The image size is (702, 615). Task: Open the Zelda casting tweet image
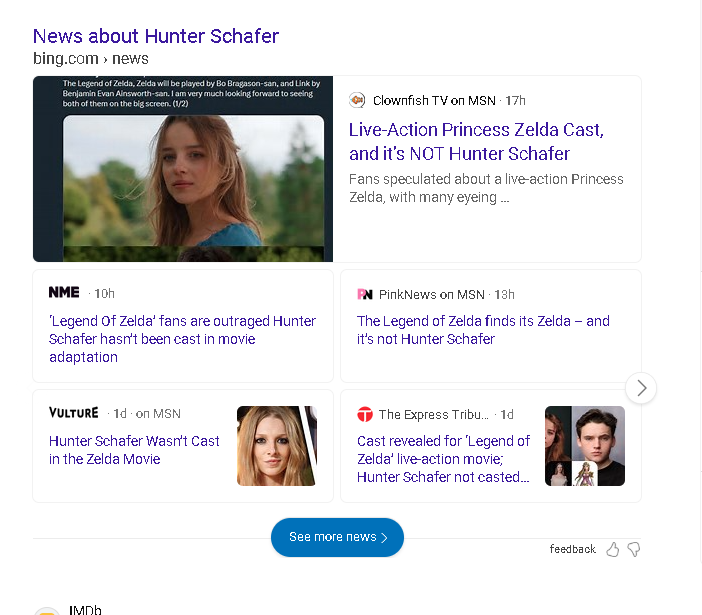pyautogui.click(x=183, y=169)
